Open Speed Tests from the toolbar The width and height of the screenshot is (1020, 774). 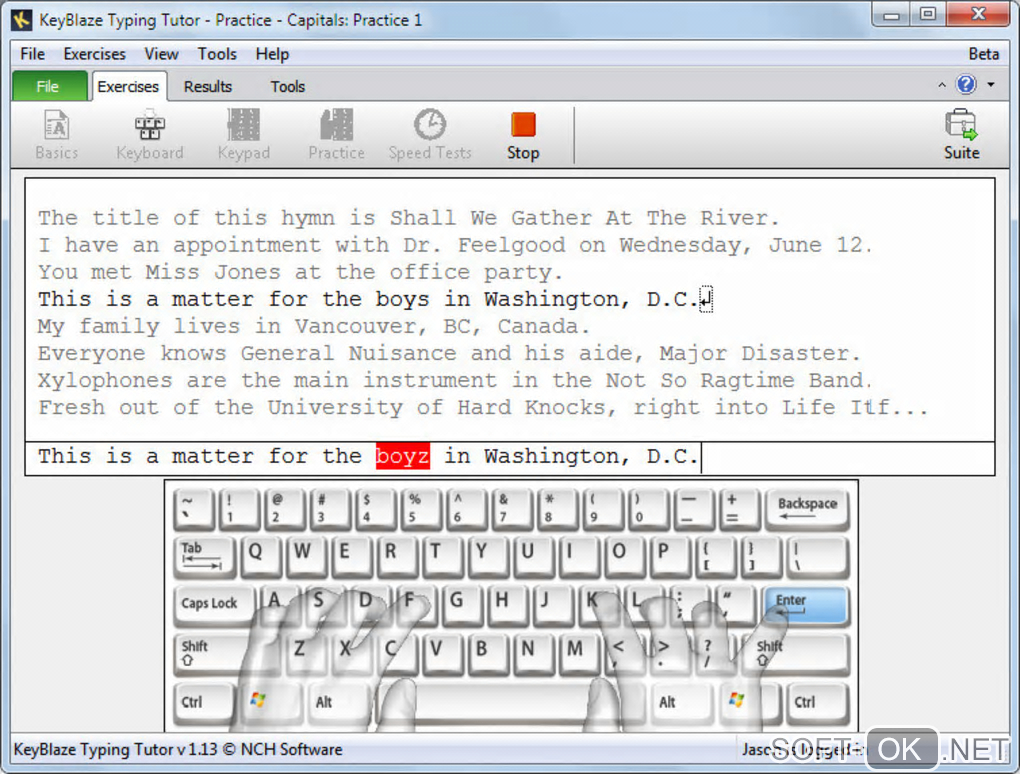430,135
